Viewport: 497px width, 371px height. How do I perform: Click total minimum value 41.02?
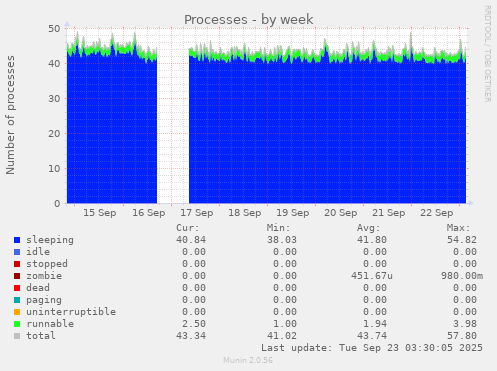click(282, 336)
